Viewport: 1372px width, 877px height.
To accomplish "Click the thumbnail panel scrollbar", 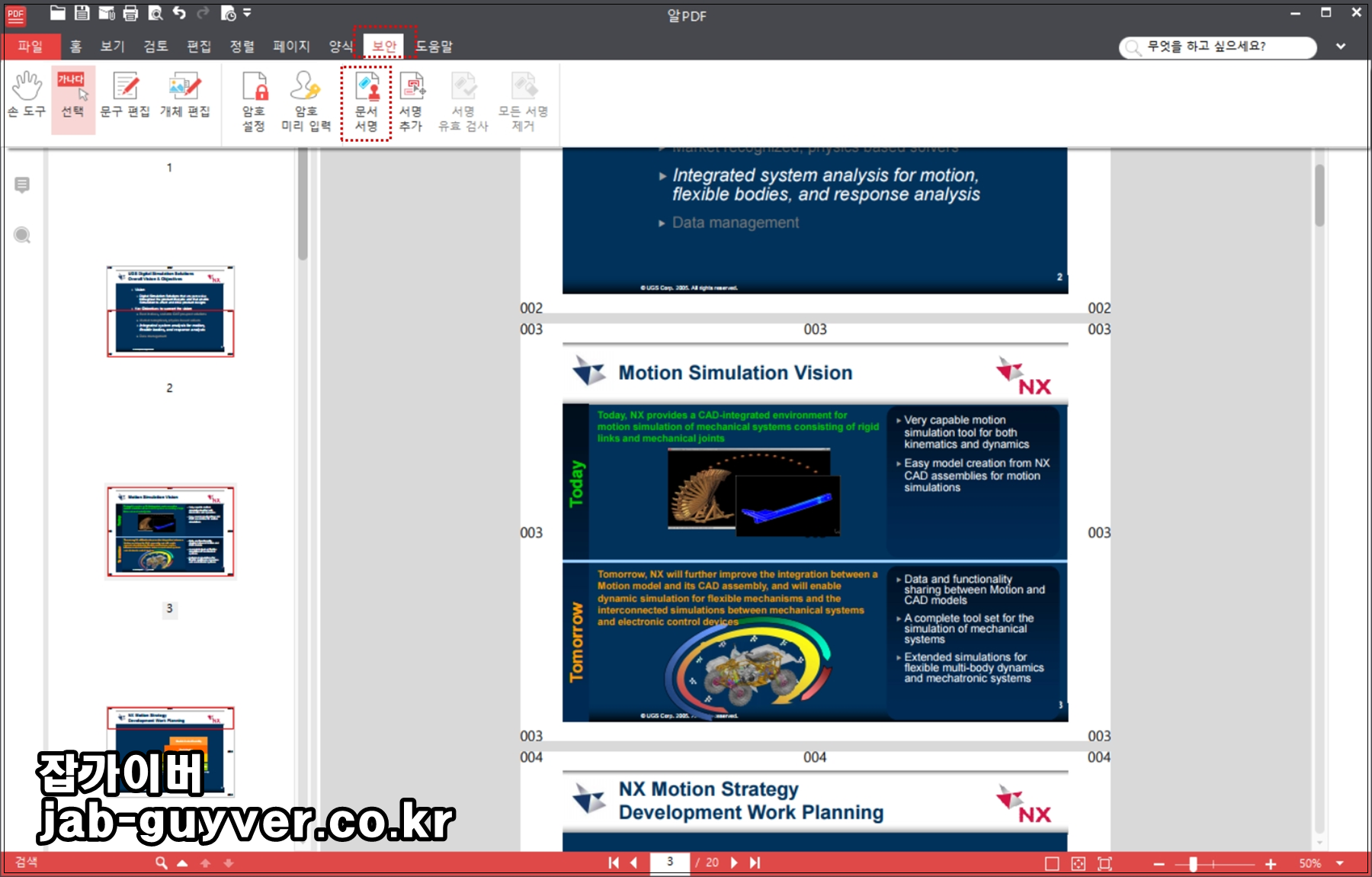I will tap(303, 205).
